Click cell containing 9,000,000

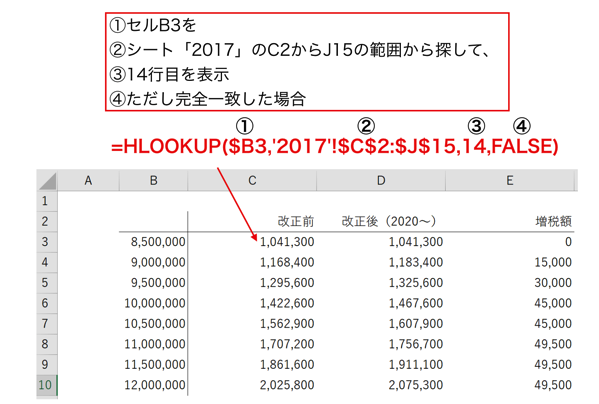click(x=154, y=262)
